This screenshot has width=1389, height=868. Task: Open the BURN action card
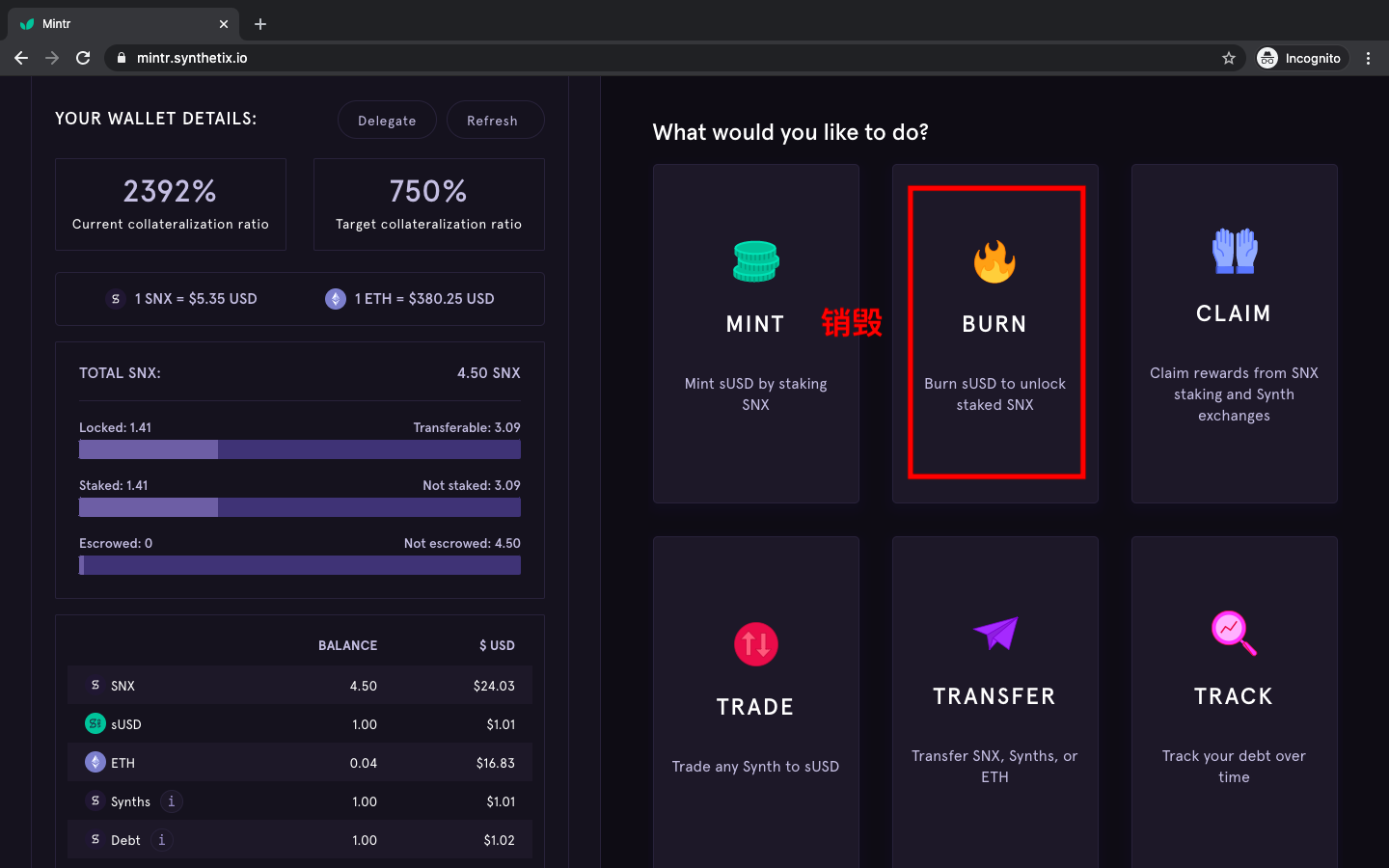pyautogui.click(x=995, y=334)
